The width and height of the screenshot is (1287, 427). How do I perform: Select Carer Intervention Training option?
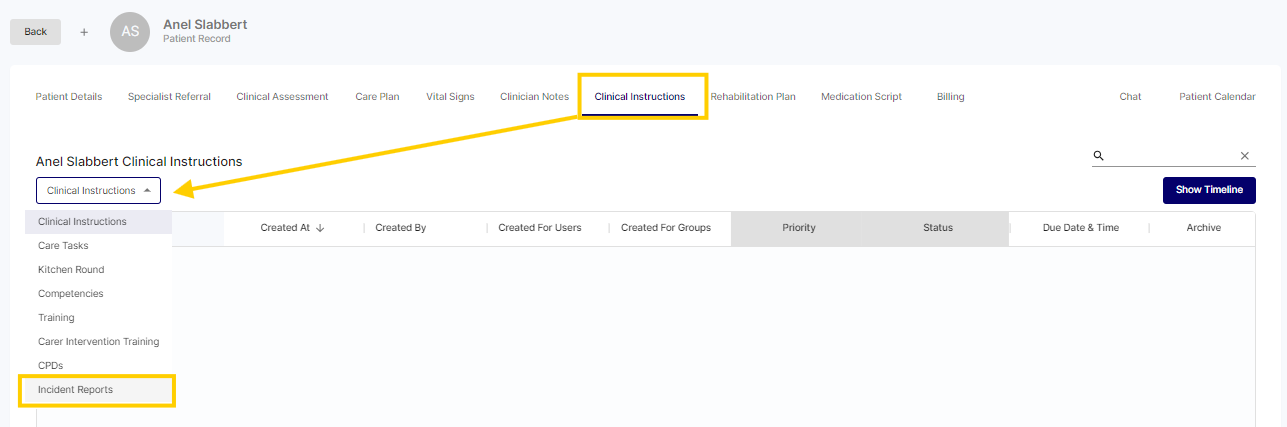tap(98, 342)
